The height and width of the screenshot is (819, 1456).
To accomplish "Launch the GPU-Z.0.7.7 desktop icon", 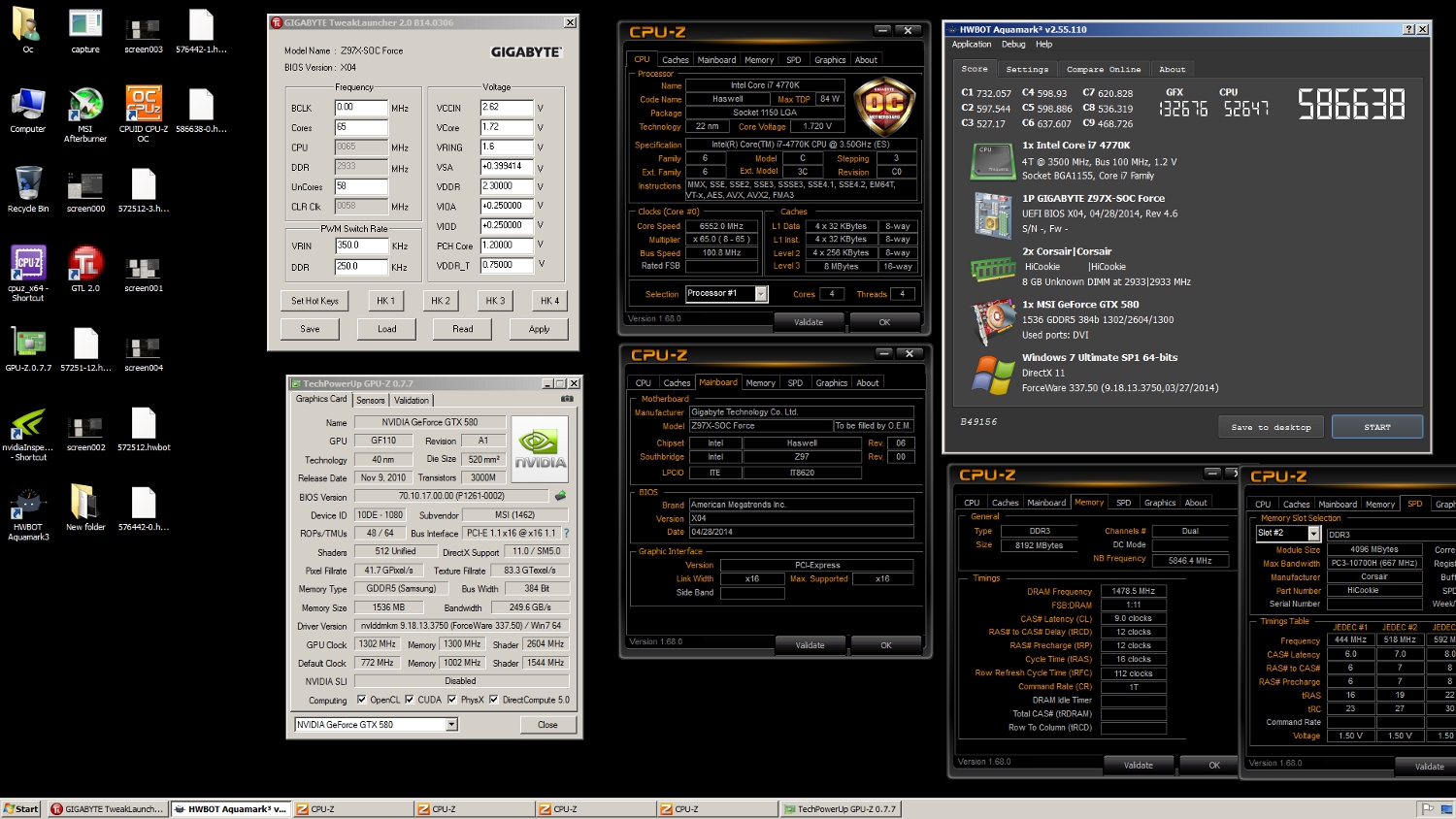I will [x=27, y=349].
